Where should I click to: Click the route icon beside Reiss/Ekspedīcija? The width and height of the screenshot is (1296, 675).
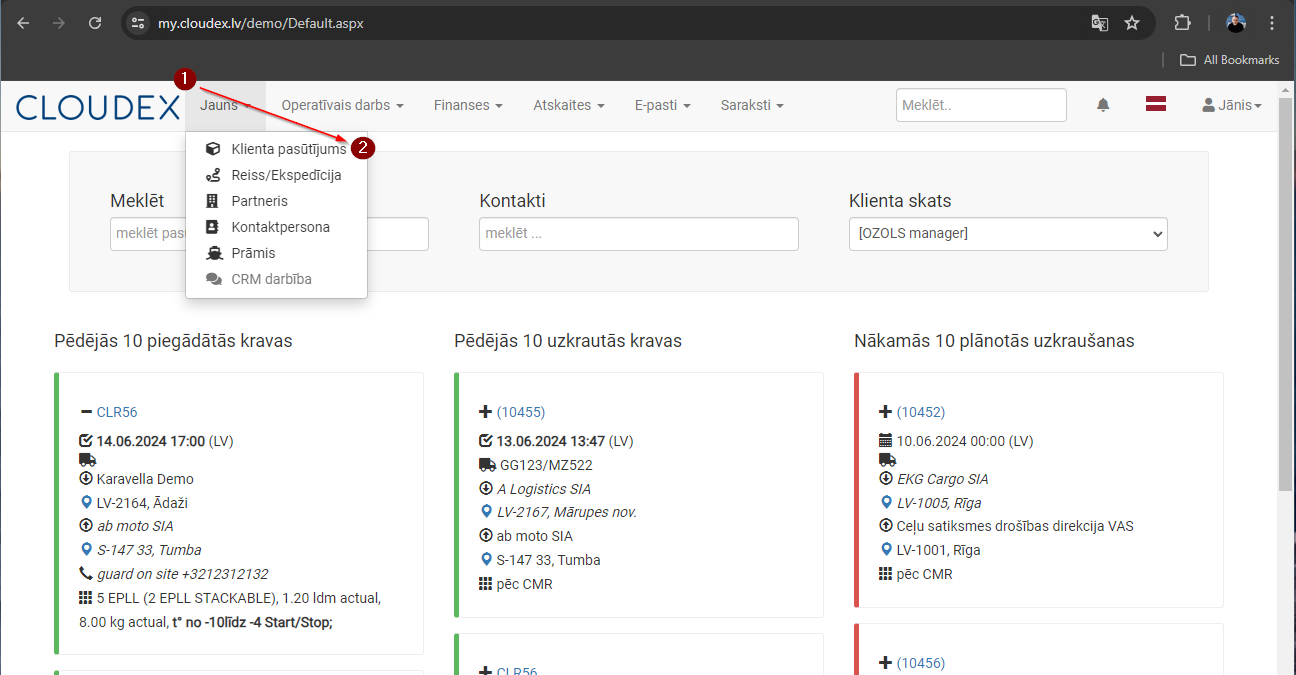213,175
